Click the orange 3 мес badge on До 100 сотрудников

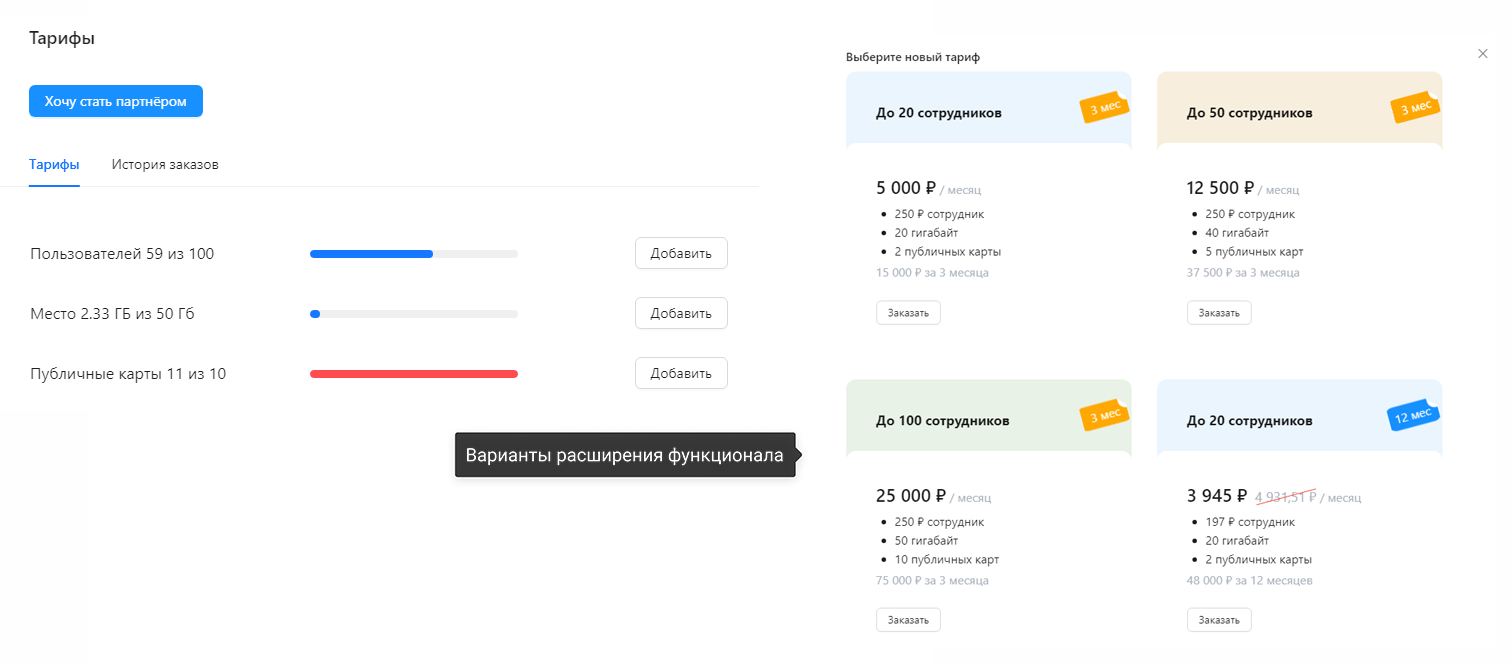pyautogui.click(x=1105, y=415)
